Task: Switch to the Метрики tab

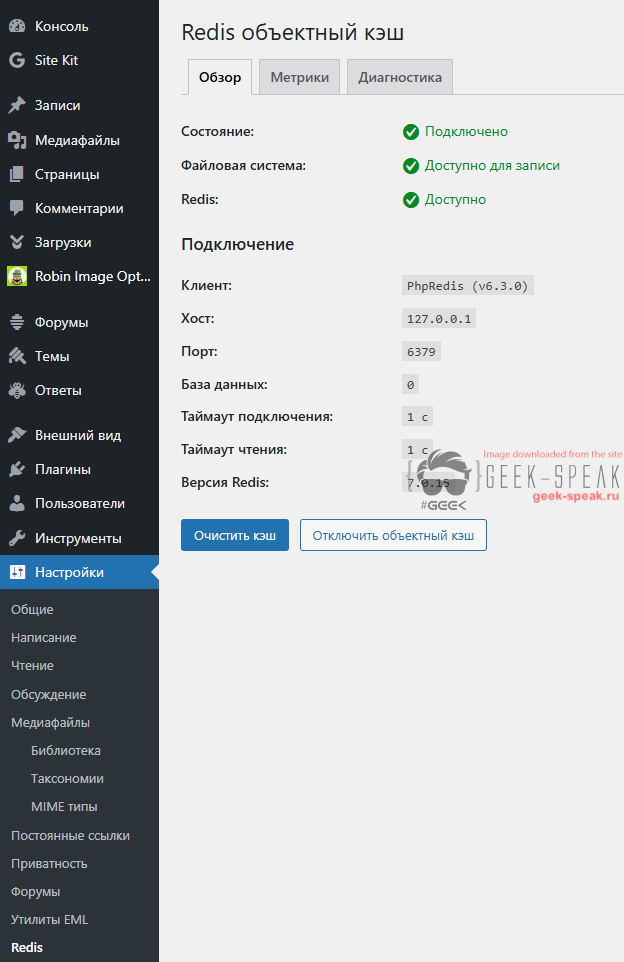Action: coord(299,78)
